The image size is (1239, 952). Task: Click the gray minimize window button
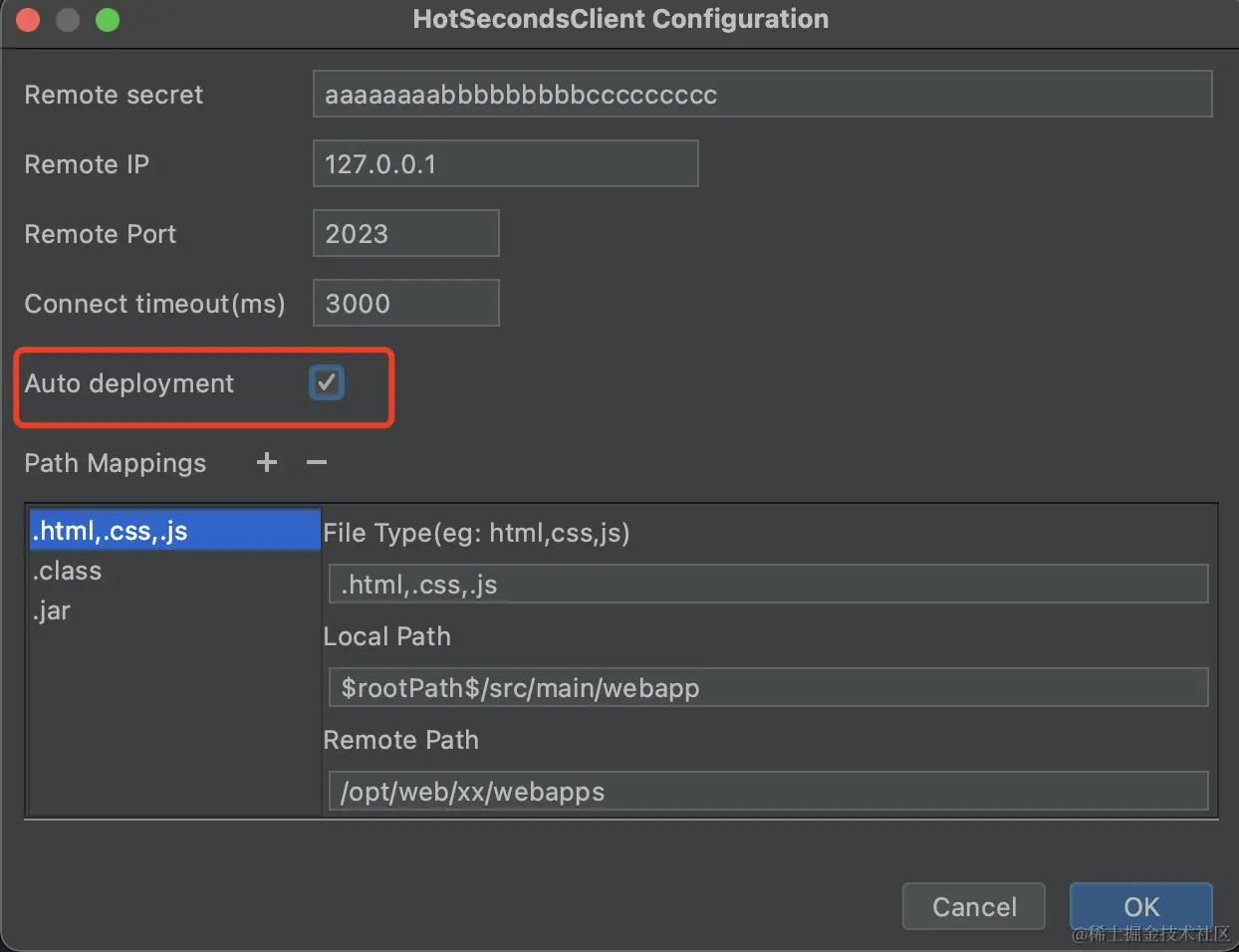[x=68, y=20]
